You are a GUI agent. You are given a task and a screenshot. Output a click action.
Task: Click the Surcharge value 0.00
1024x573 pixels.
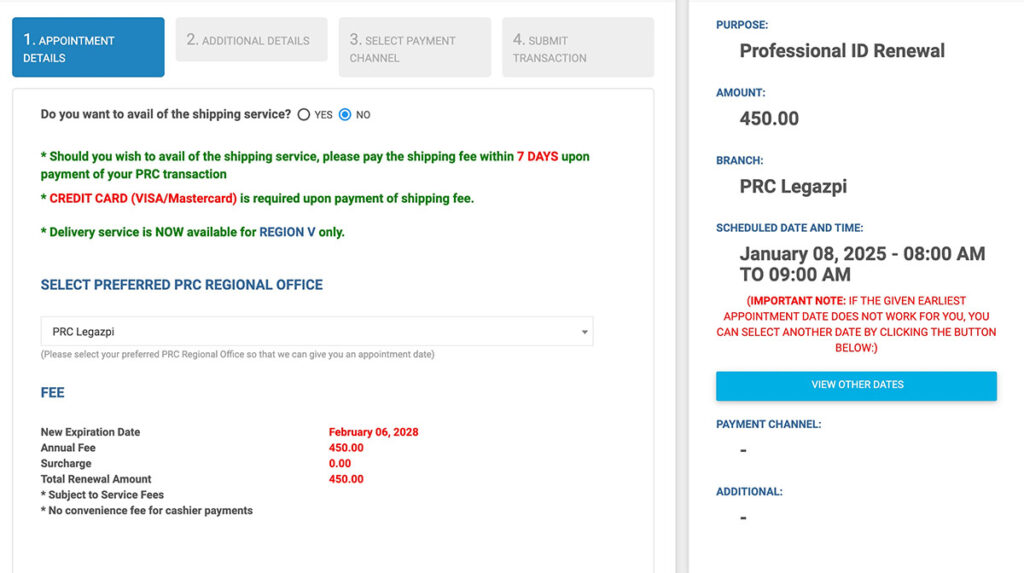[340, 464]
